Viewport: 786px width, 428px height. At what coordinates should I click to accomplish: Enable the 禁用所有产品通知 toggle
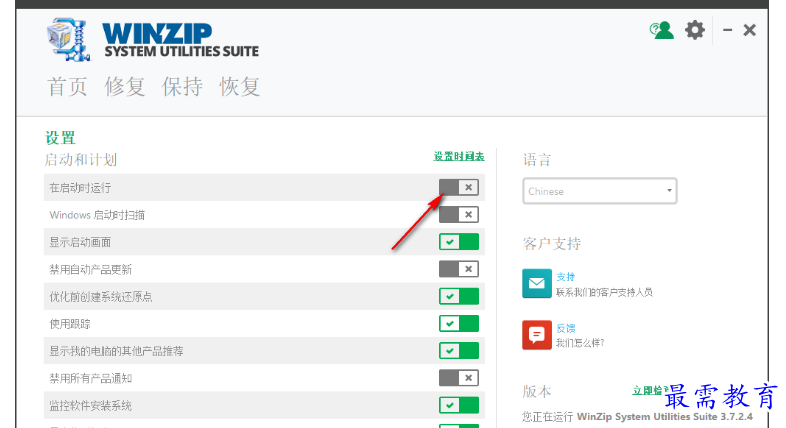(459, 378)
